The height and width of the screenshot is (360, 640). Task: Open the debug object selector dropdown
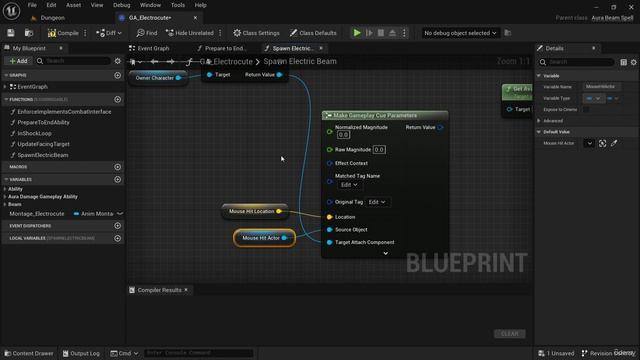pyautogui.click(x=460, y=33)
